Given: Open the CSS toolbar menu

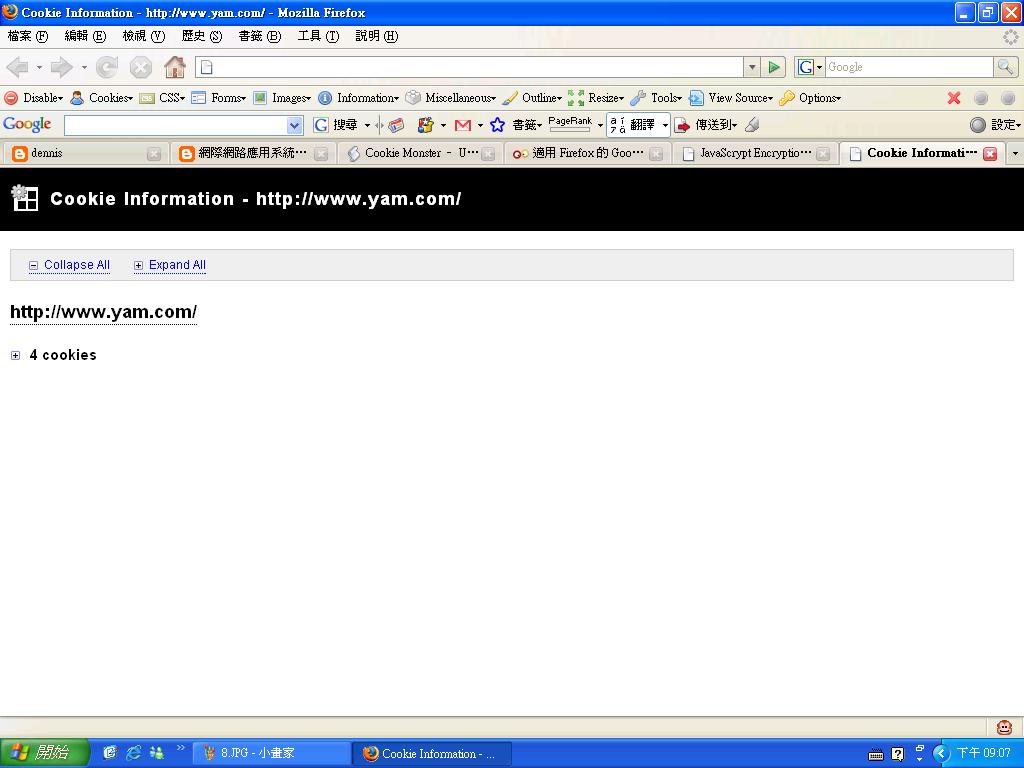Looking at the screenshot, I should click(x=163, y=98).
